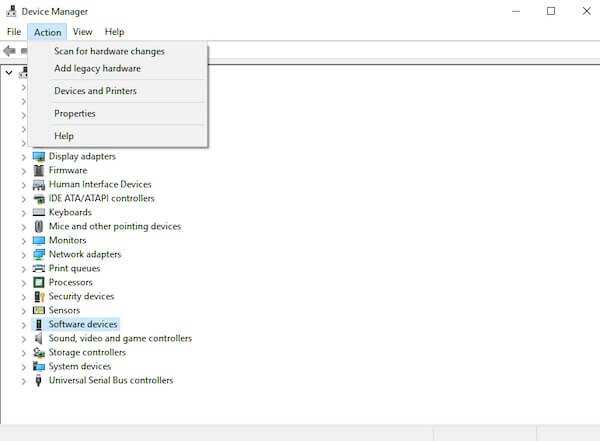Expand the Print queues category
Viewport: 600px width, 441px height.
click(x=24, y=269)
